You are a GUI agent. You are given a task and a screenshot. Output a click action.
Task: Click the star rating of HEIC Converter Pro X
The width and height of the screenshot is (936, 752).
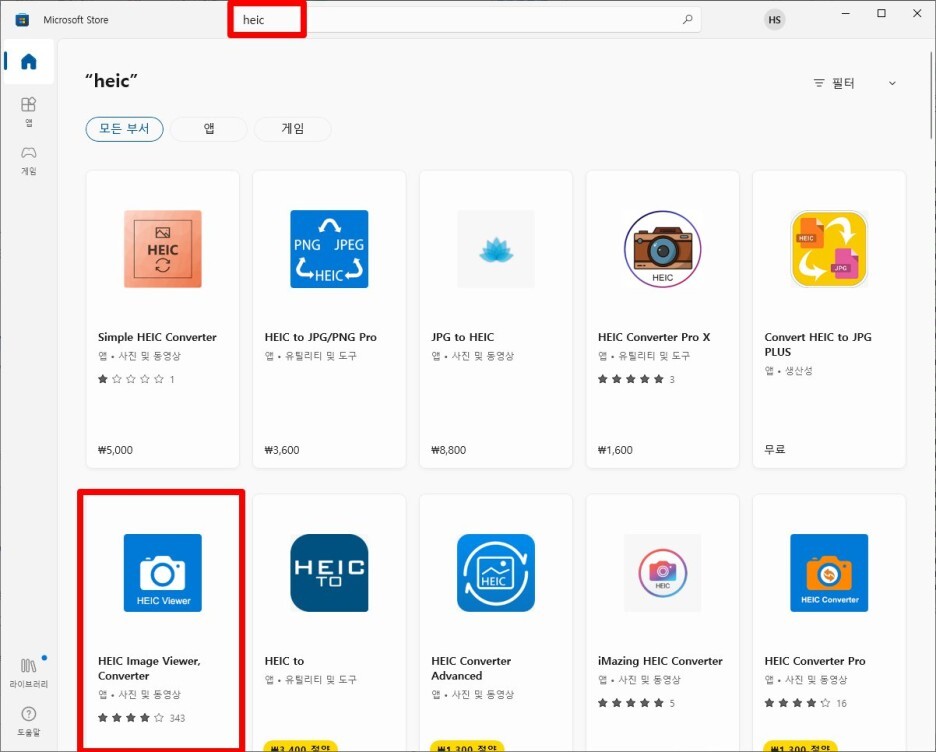[x=630, y=379]
